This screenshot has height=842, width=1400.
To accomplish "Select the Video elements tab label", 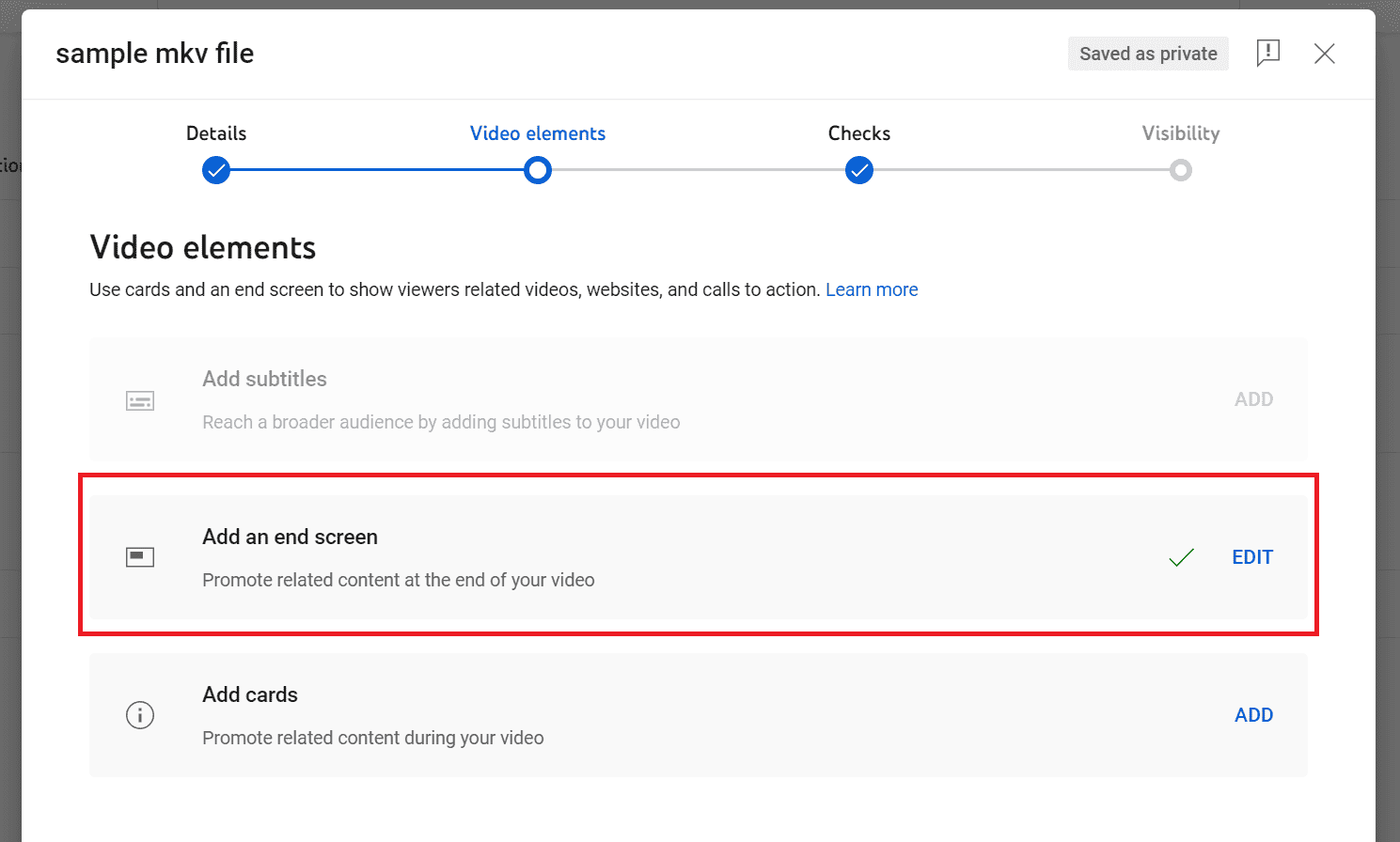I will 537,133.
